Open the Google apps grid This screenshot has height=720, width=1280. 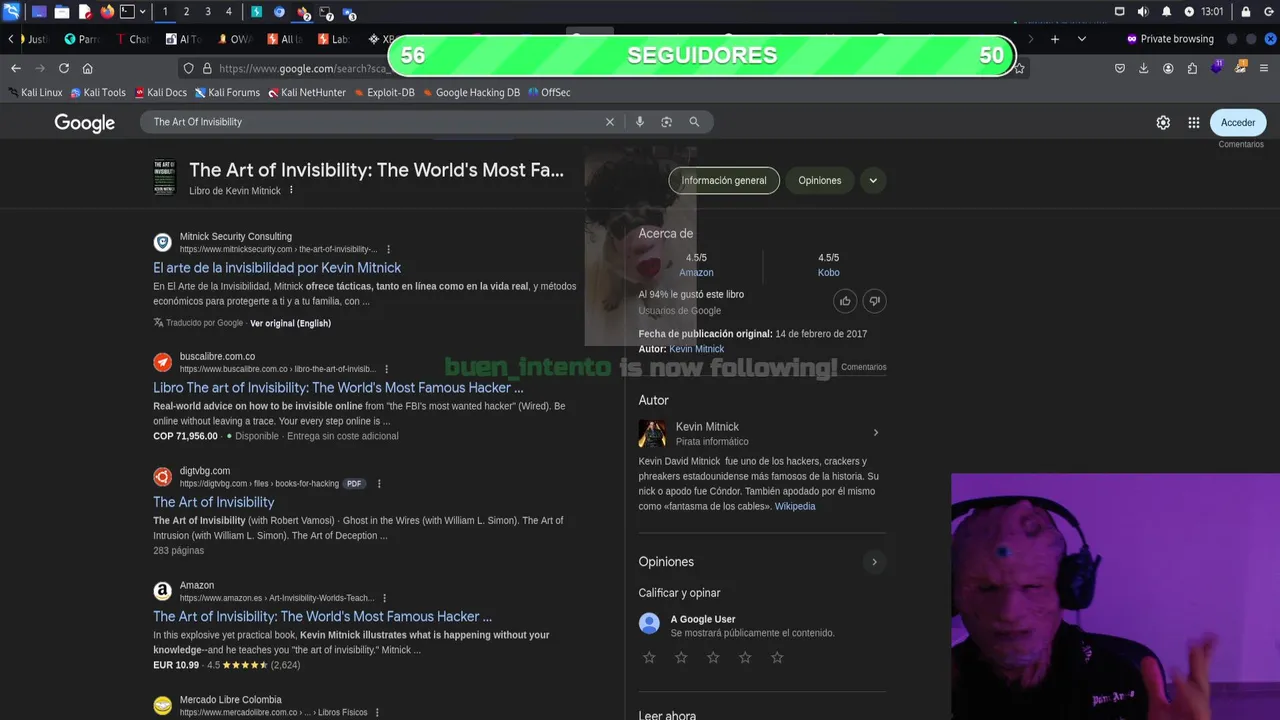pyautogui.click(x=1194, y=122)
